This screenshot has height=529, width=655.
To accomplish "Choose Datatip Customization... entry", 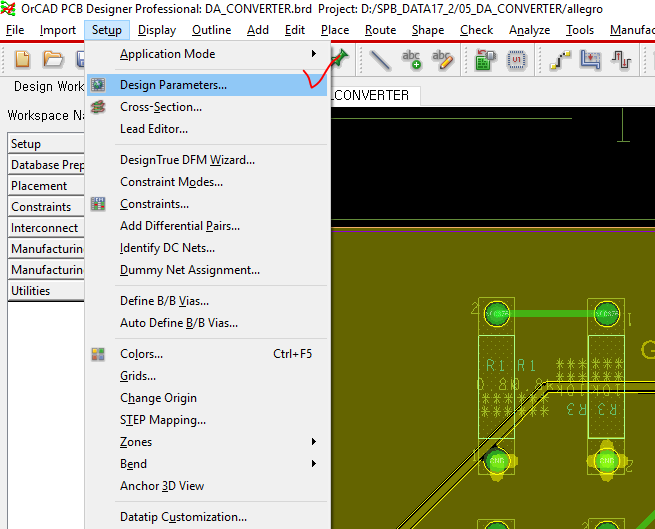I will point(207,517).
